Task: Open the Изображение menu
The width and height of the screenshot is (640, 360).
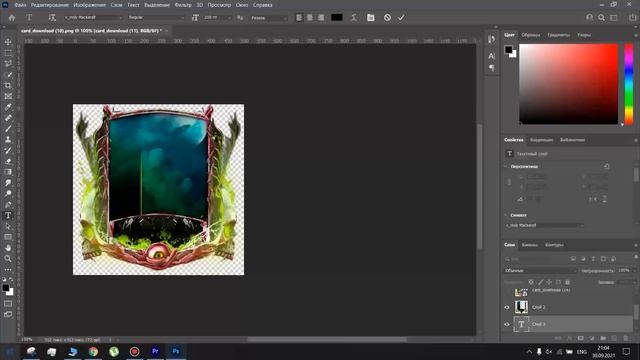Action: [x=89, y=5]
